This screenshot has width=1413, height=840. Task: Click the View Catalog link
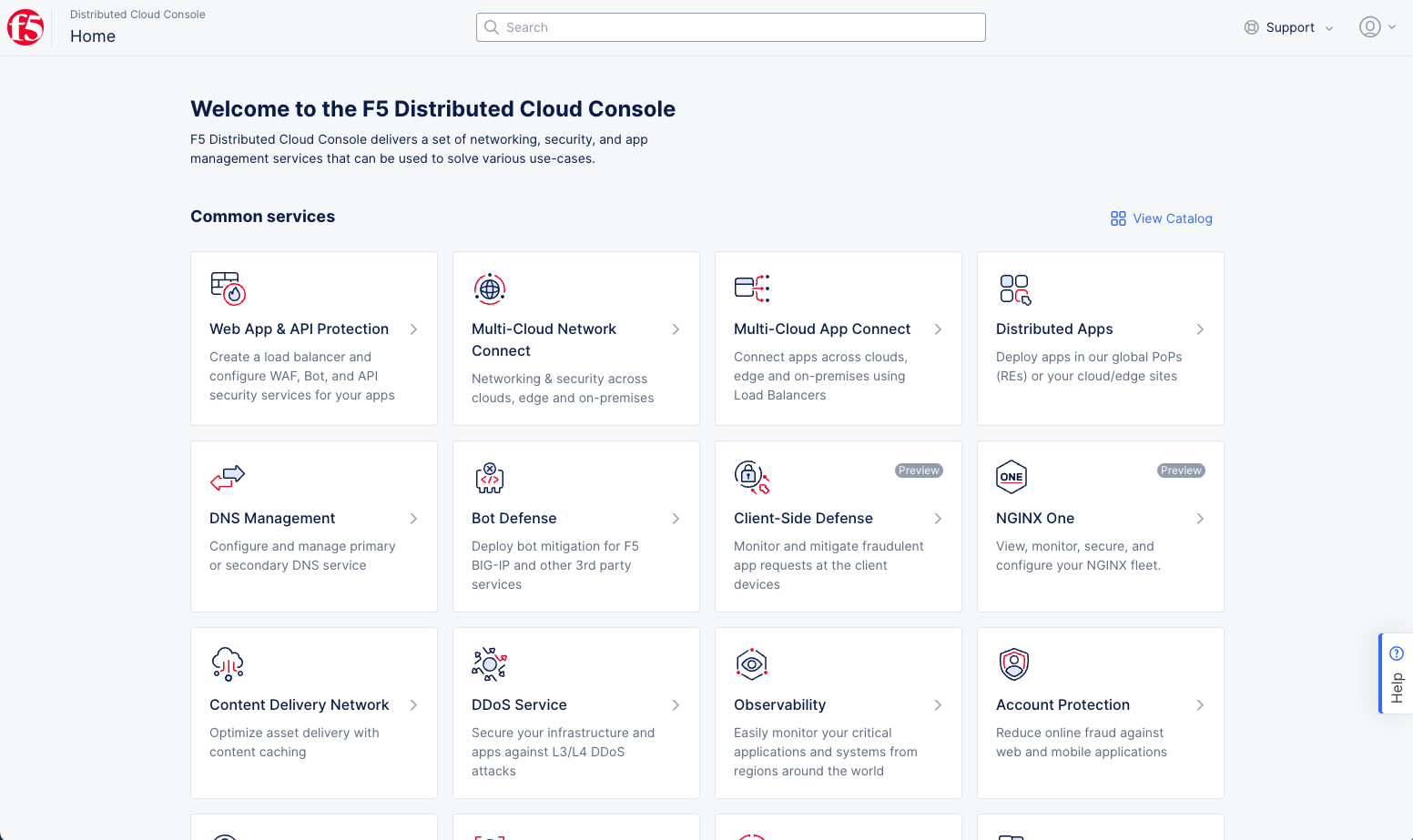[x=1173, y=218]
